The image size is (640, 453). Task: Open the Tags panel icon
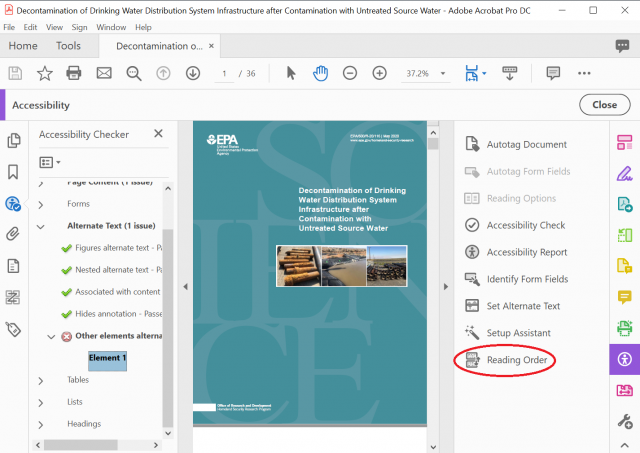[14, 328]
